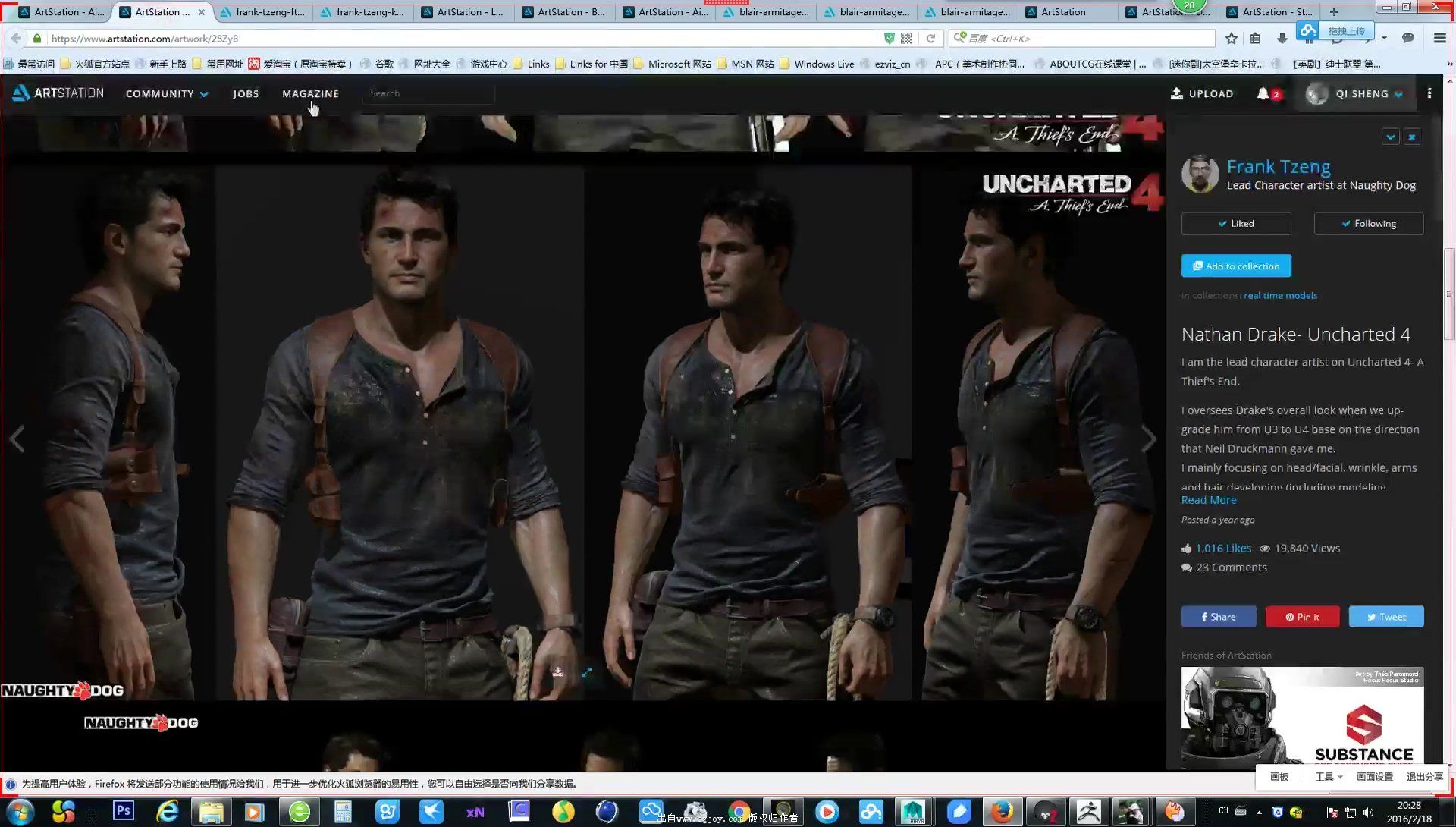The height and width of the screenshot is (827, 1456).
Task: Switch to the 'frank-tzeng-ft...' tab
Action: click(262, 11)
